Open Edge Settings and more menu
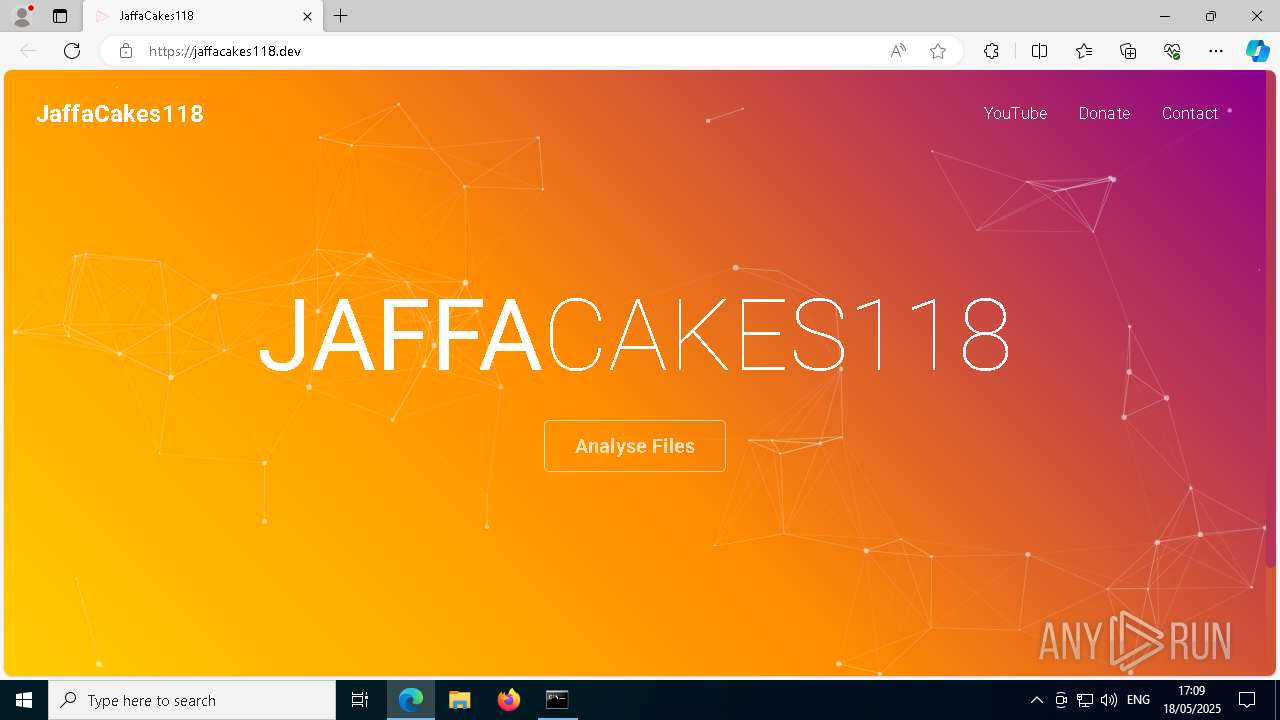This screenshot has height=720, width=1280. click(x=1216, y=51)
